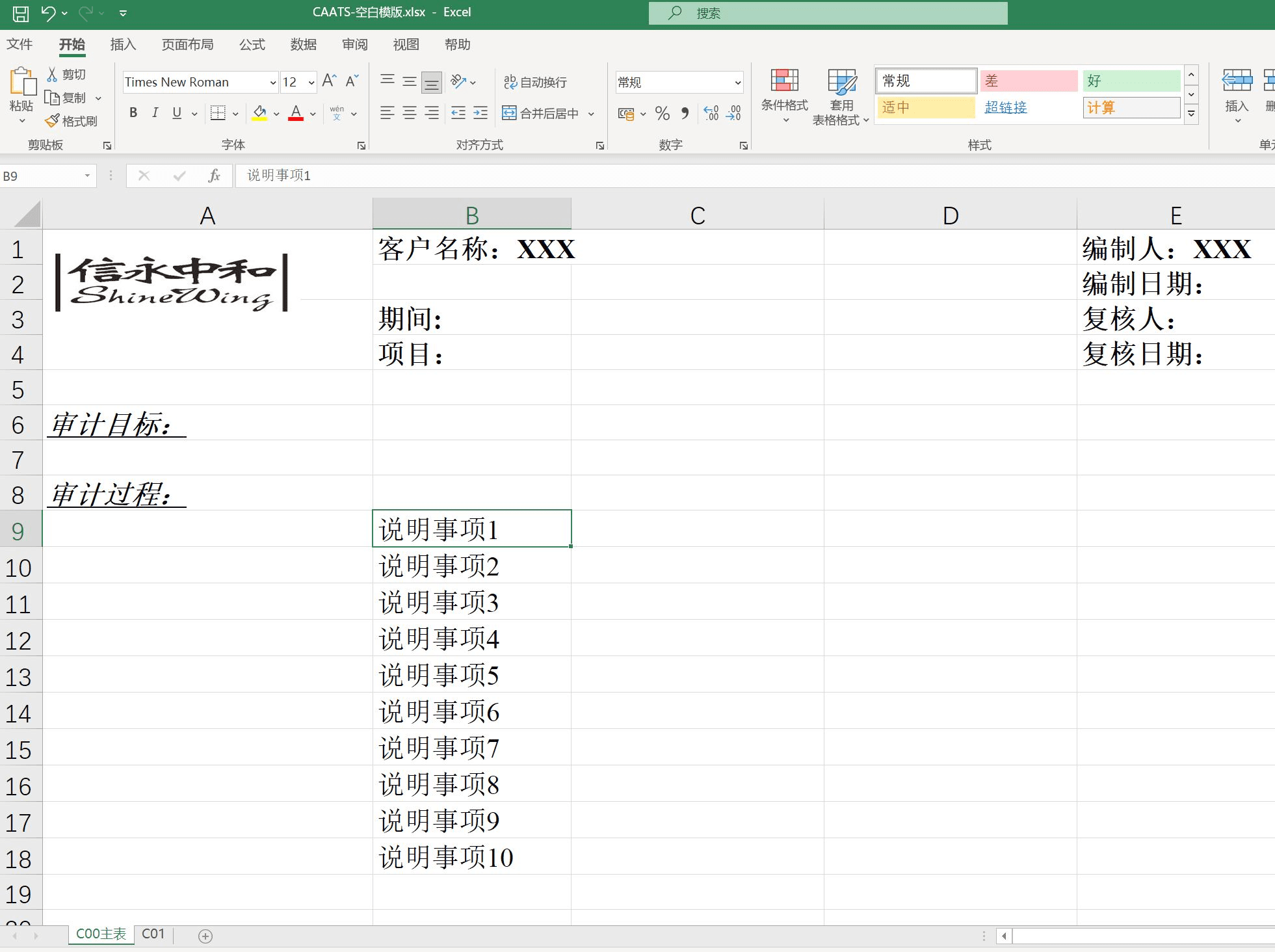Open the Paste clipboard icon

click(x=22, y=83)
